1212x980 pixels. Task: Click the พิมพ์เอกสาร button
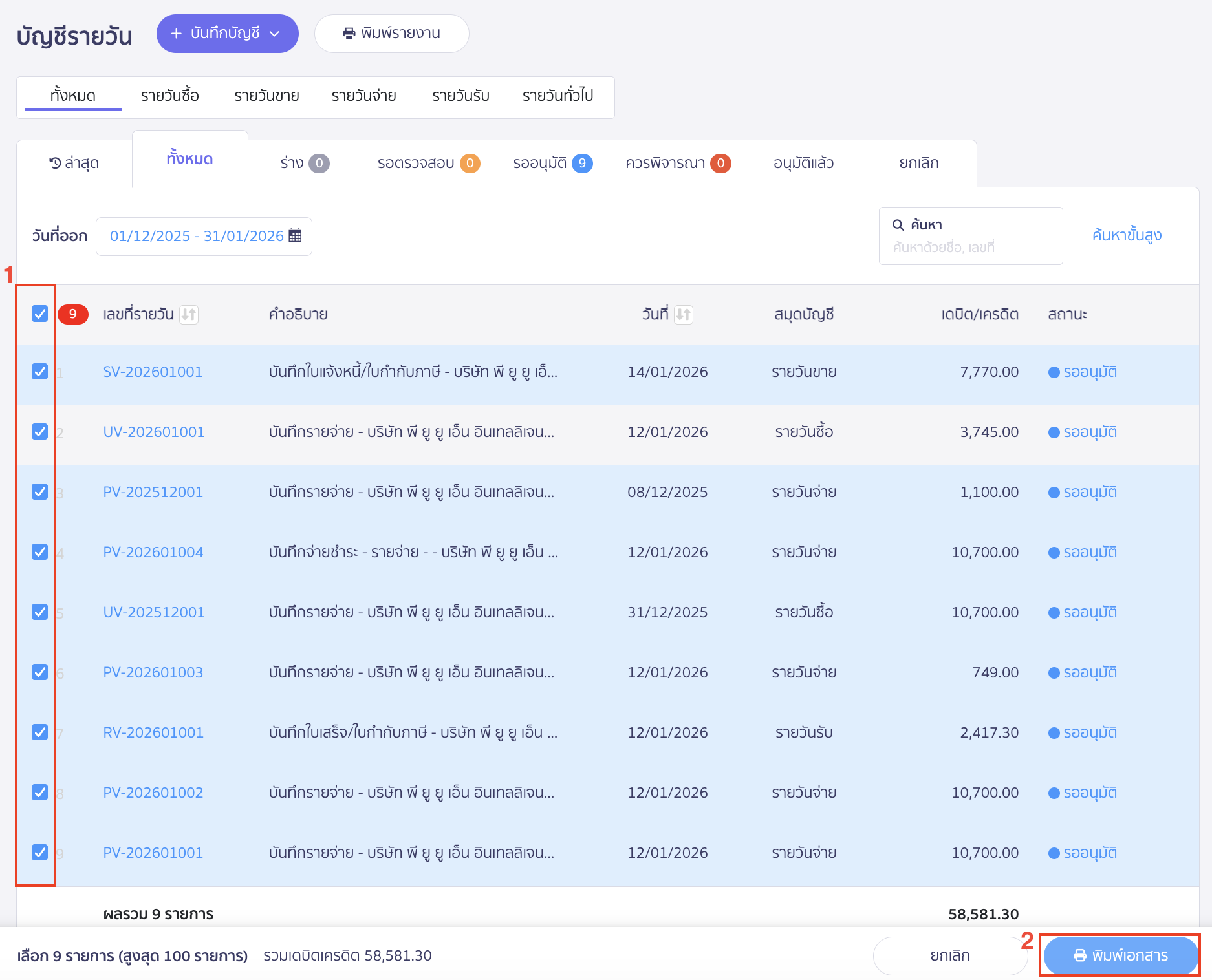tap(1121, 955)
